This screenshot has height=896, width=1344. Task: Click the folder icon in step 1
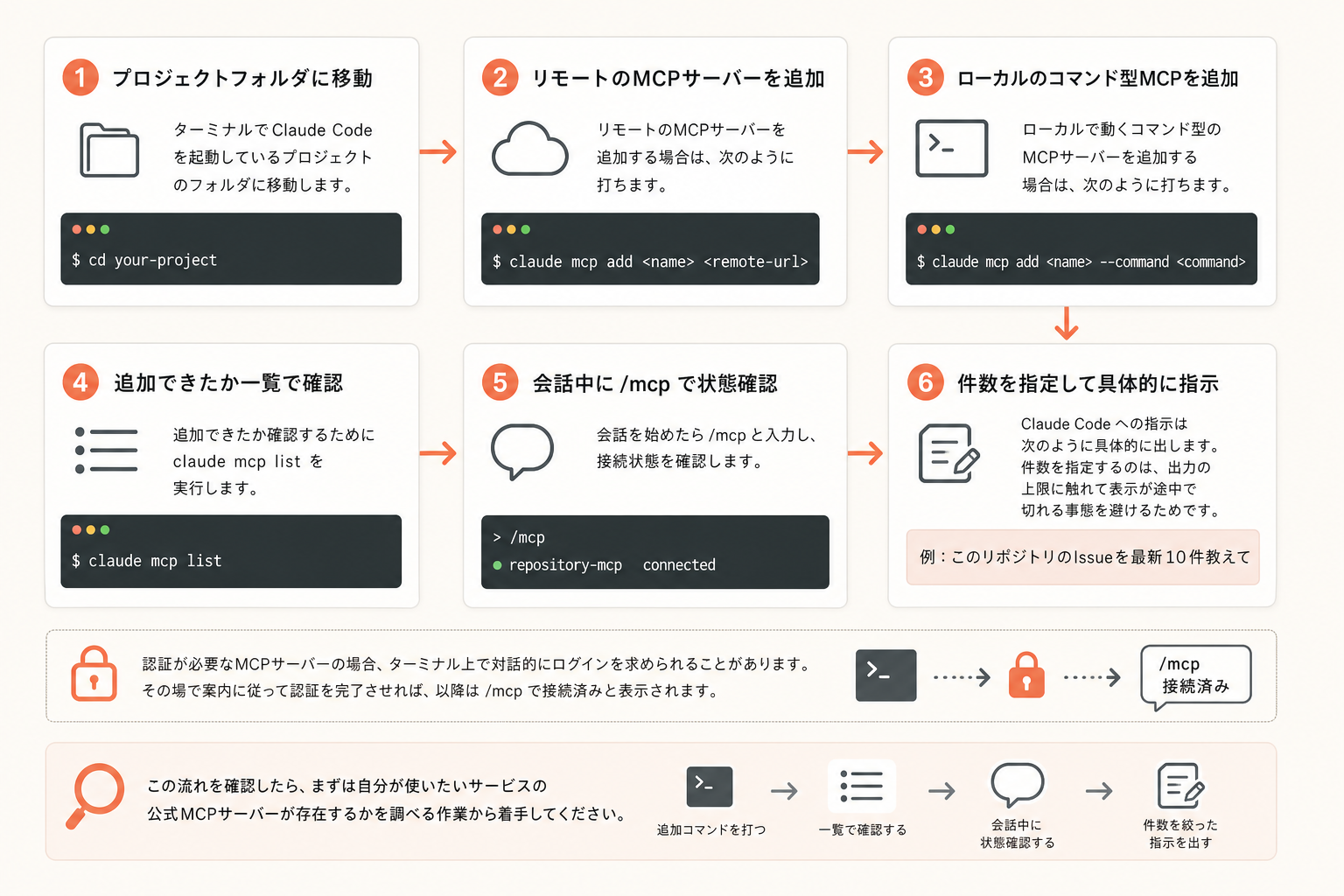coord(109,150)
